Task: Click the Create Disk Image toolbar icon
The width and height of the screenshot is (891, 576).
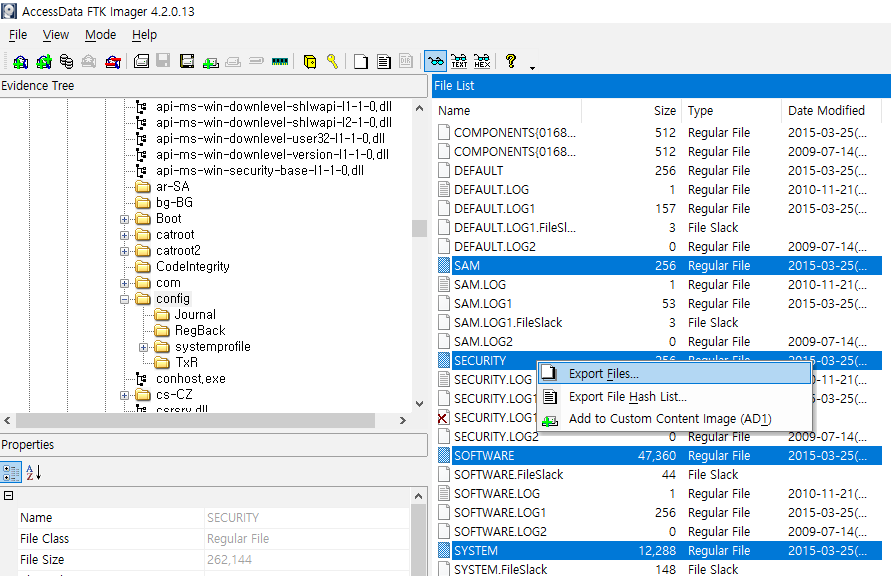Action: [141, 61]
